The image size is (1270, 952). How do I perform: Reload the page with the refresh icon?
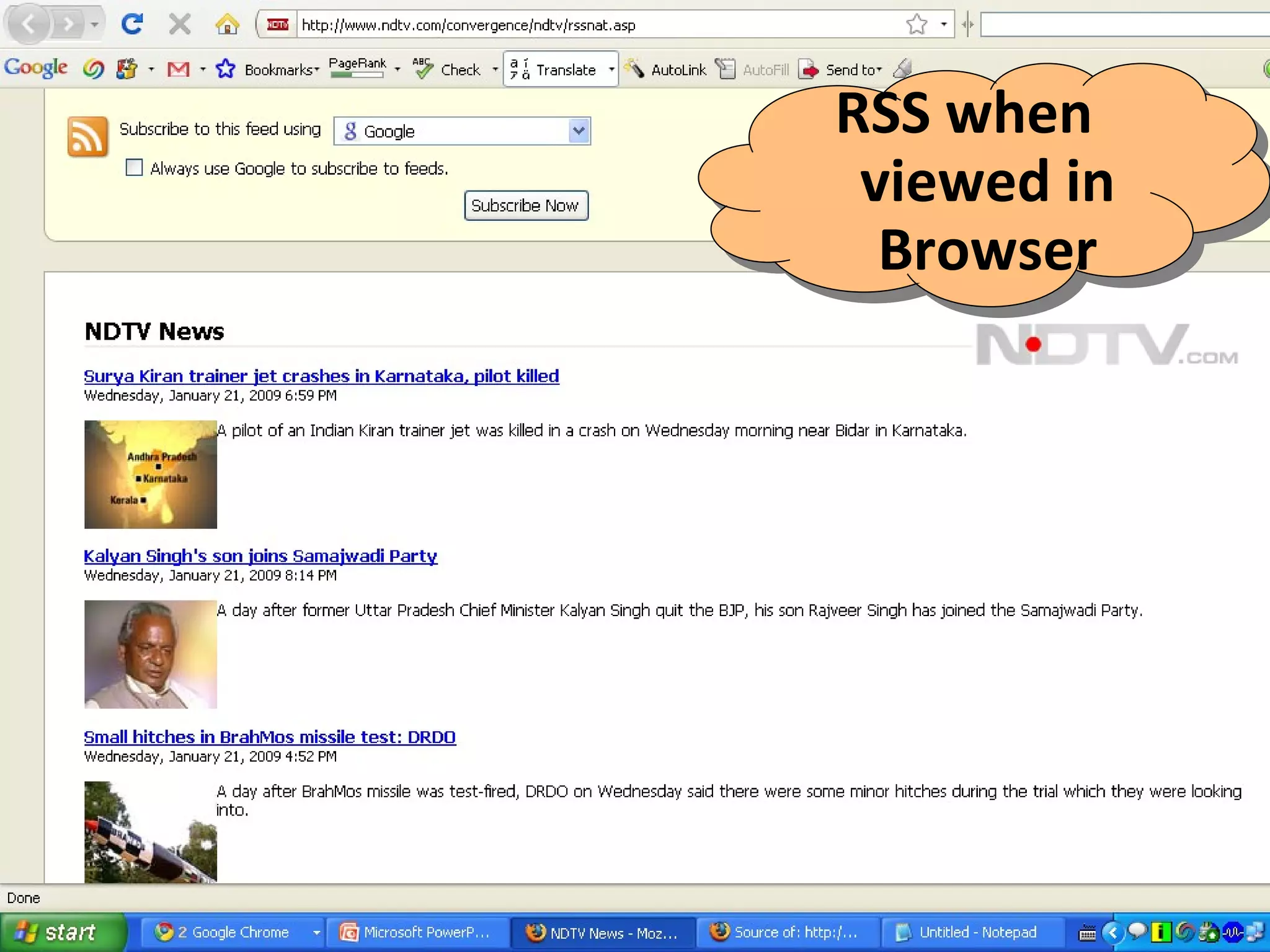[x=132, y=24]
